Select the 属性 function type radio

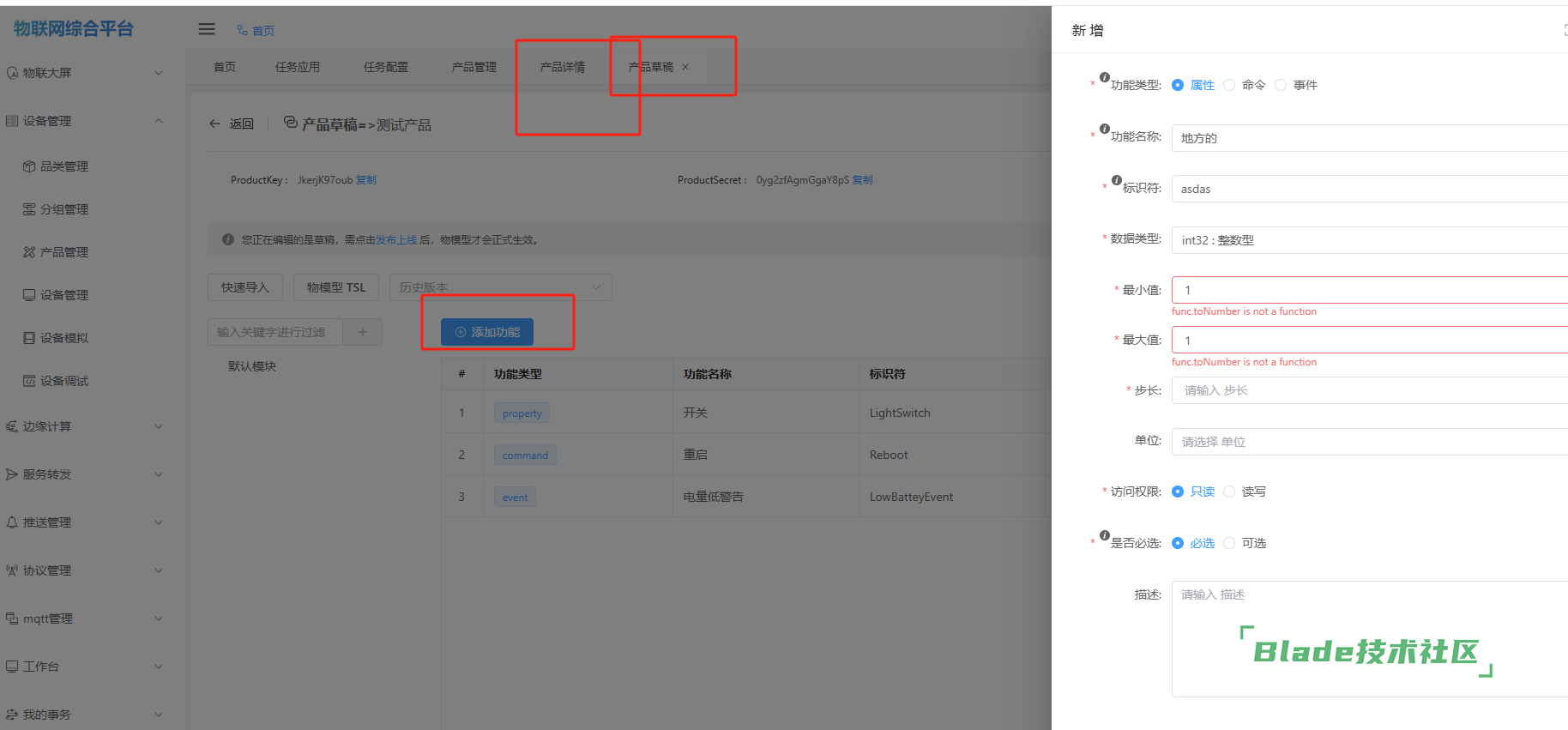(x=1178, y=85)
